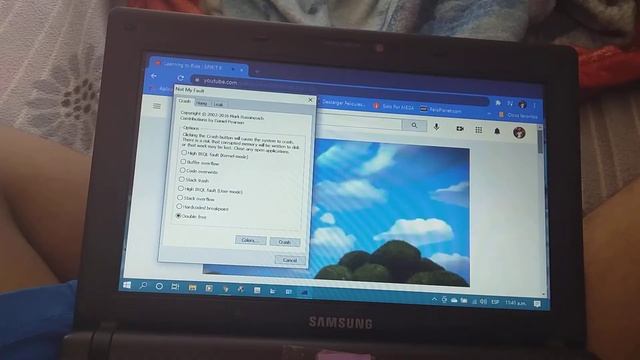Select High IRQL fault (User-mode) option

click(x=211, y=190)
